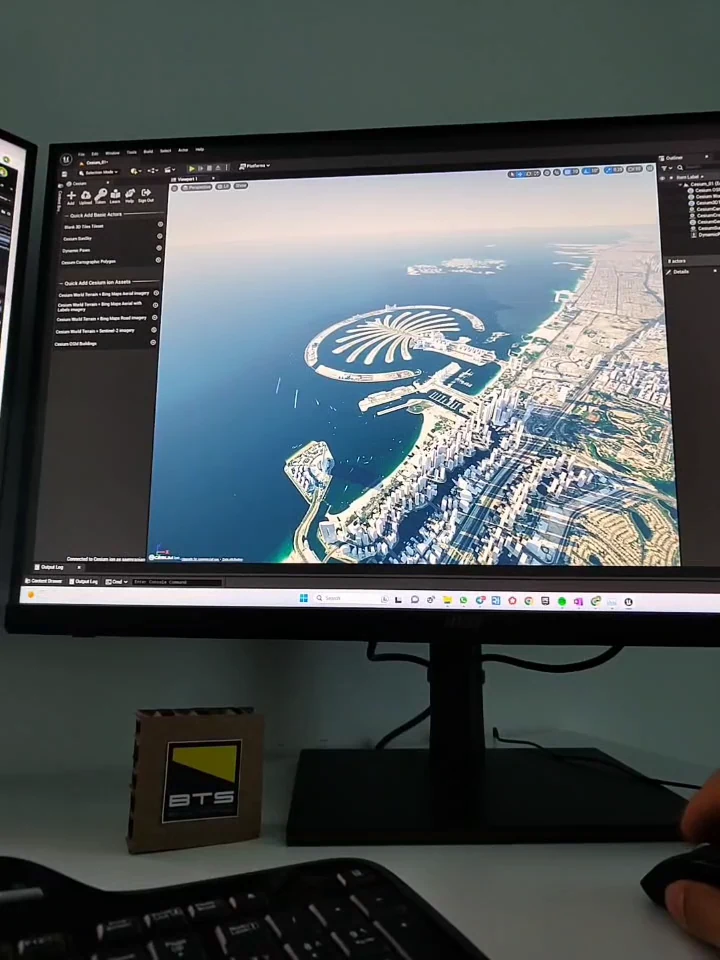Click the Enter Console Command field
This screenshot has width=720, height=960.
[x=178, y=582]
